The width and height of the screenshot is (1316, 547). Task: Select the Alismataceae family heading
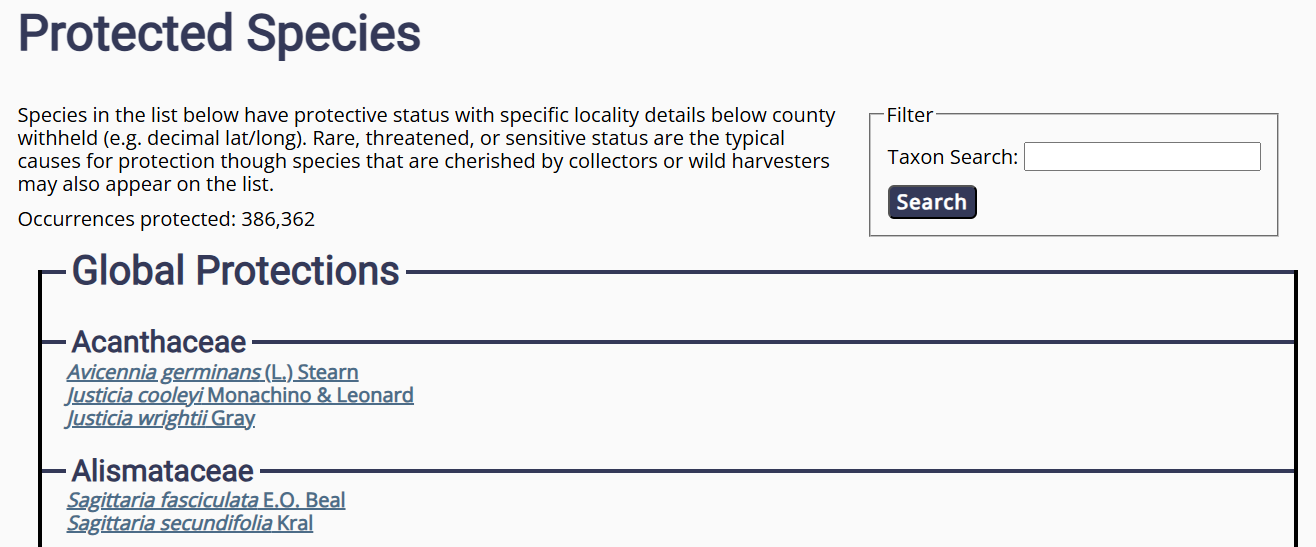[163, 471]
